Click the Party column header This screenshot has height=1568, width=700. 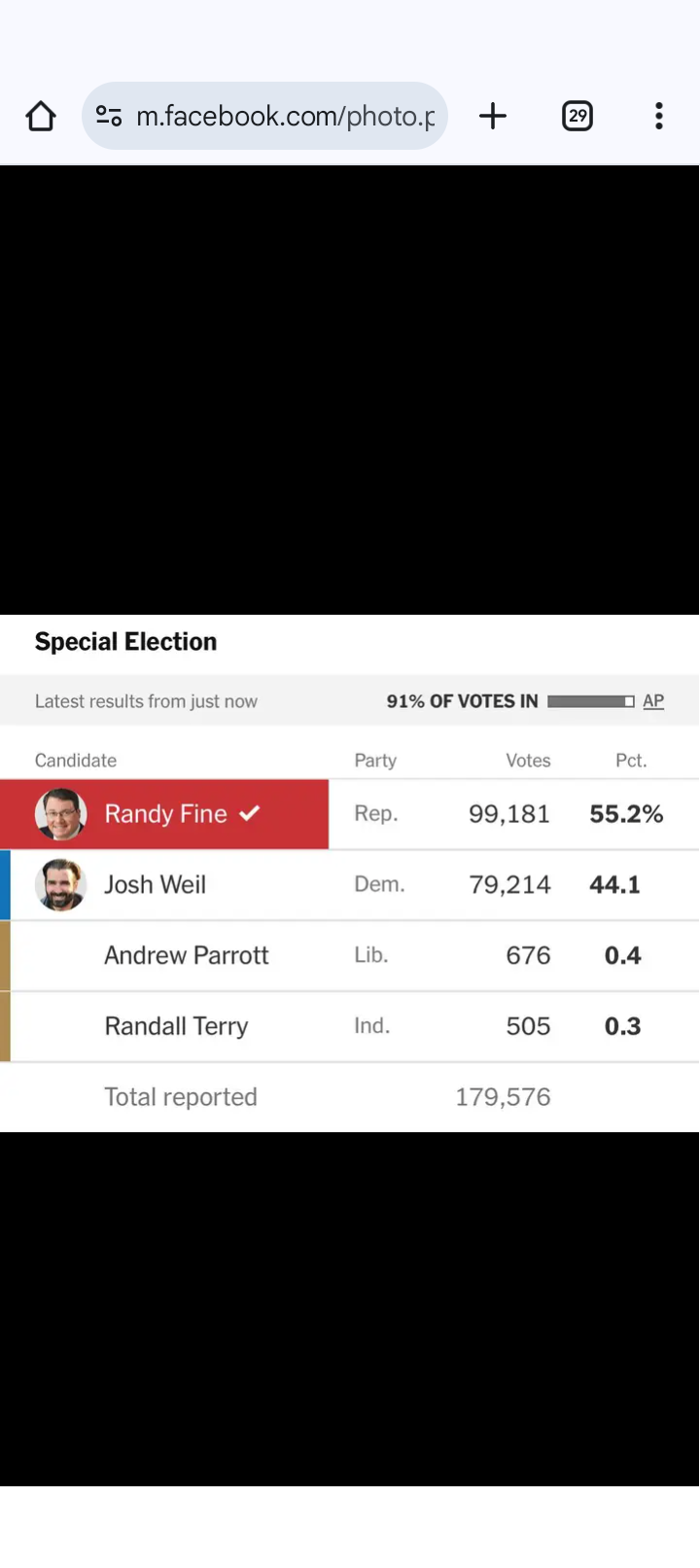375,761
